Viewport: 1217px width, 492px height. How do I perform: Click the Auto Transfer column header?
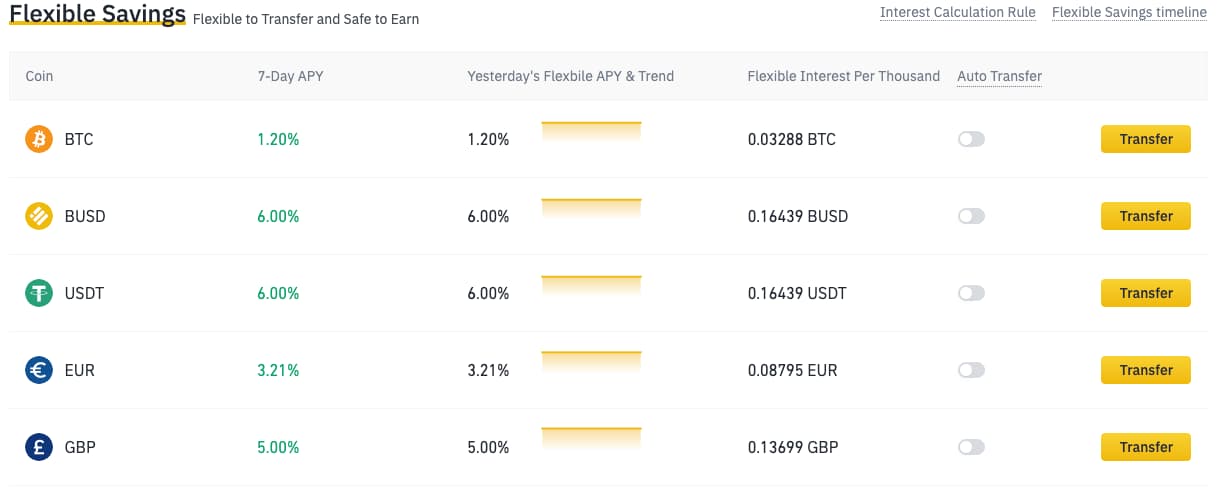point(999,76)
